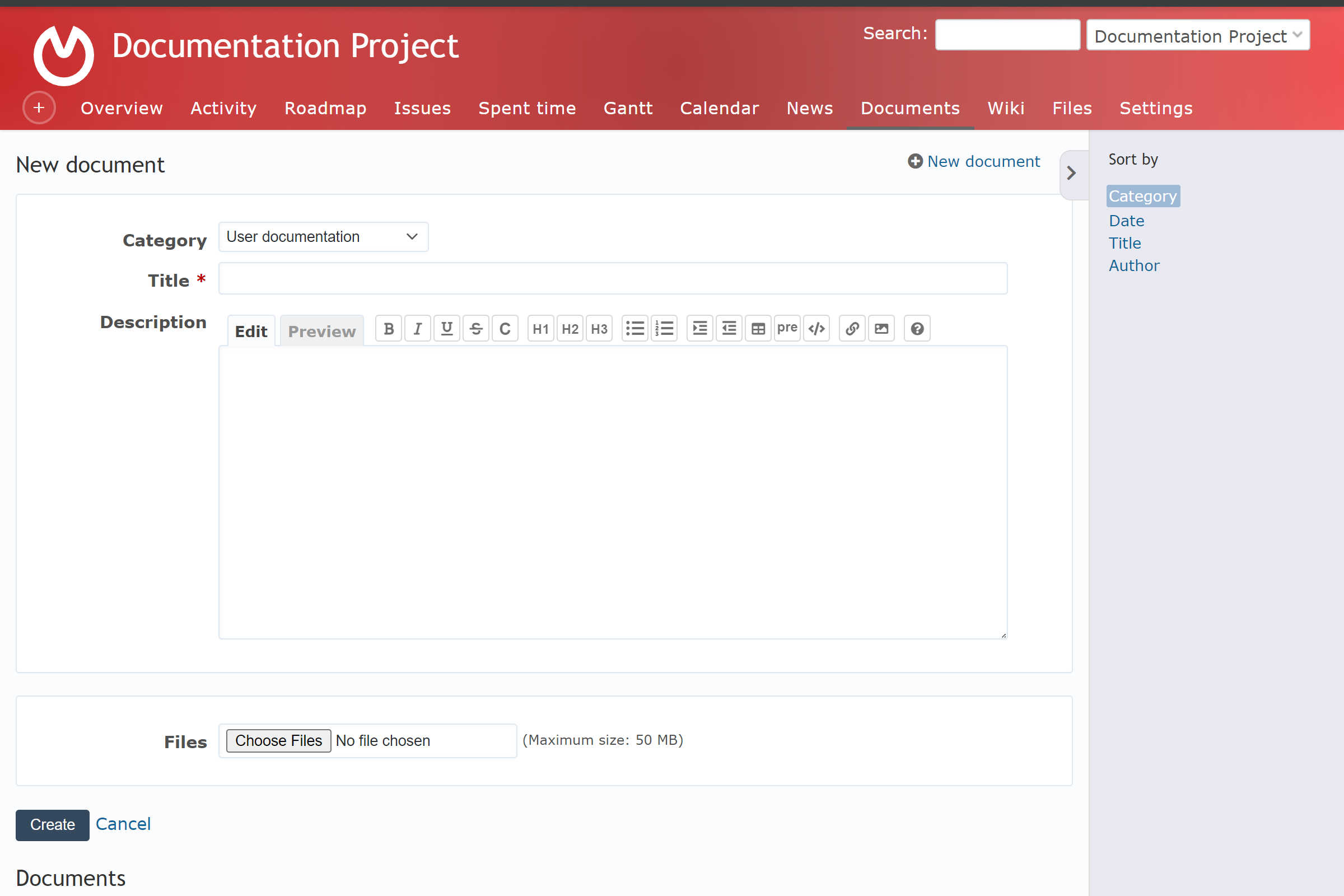The height and width of the screenshot is (896, 1344).
Task: Insert Heading 3 with H3 button
Action: (x=599, y=329)
